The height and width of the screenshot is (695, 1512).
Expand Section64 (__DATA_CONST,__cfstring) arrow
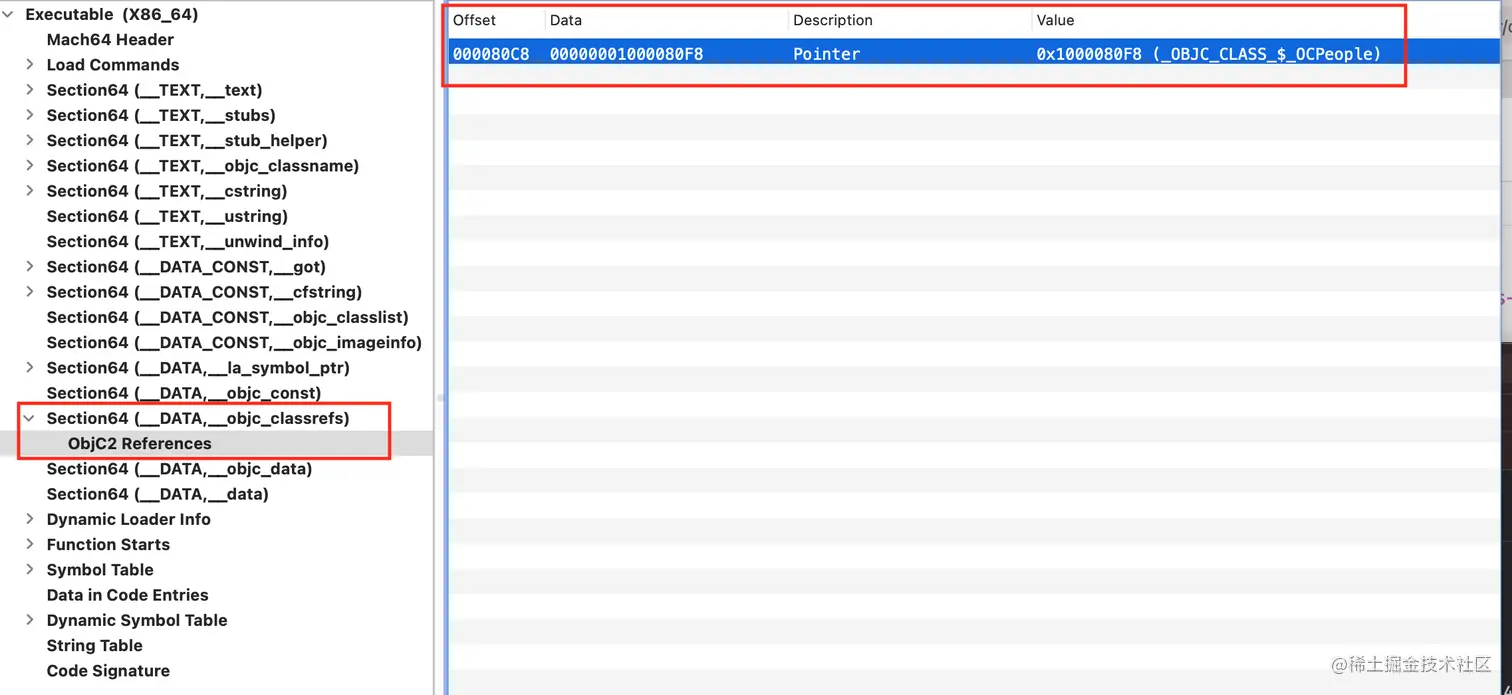click(x=30, y=292)
